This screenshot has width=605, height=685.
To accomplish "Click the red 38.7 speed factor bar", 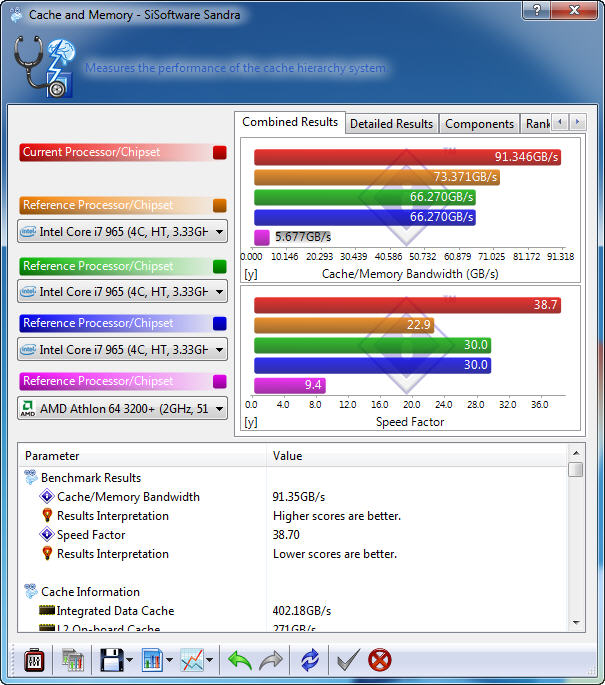I will point(407,304).
